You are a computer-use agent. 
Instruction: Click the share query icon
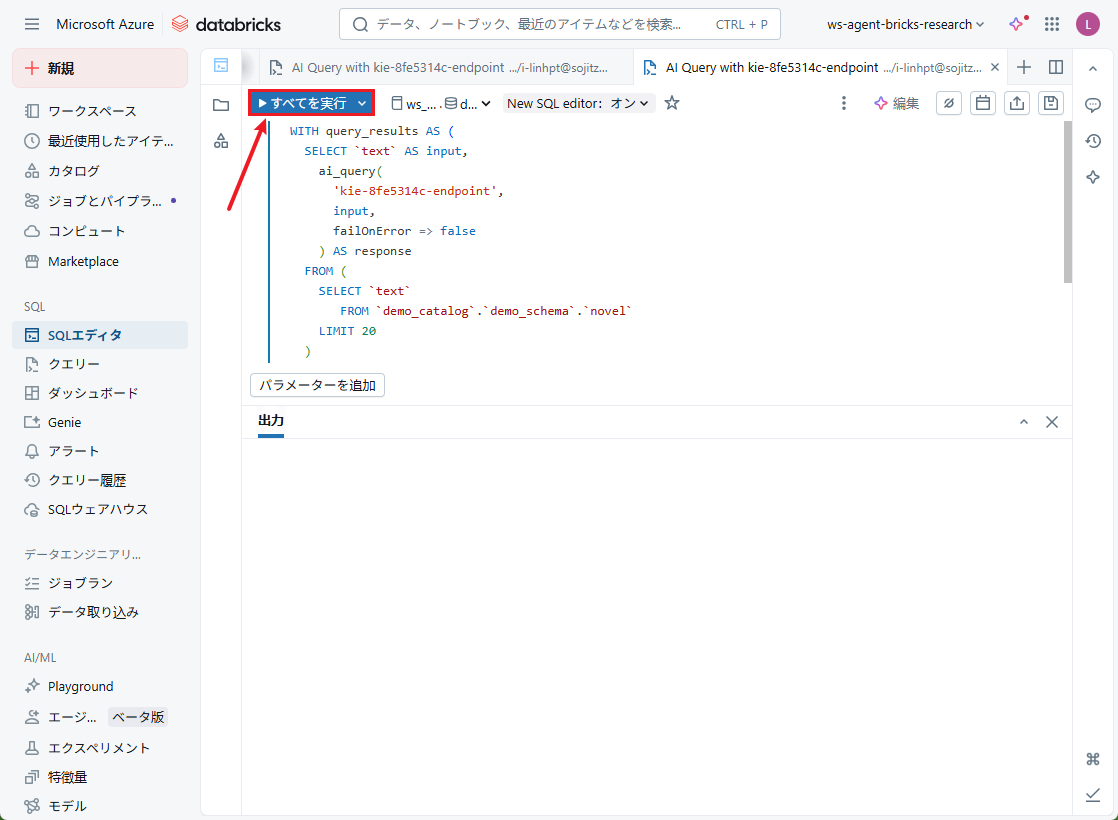tap(1017, 103)
